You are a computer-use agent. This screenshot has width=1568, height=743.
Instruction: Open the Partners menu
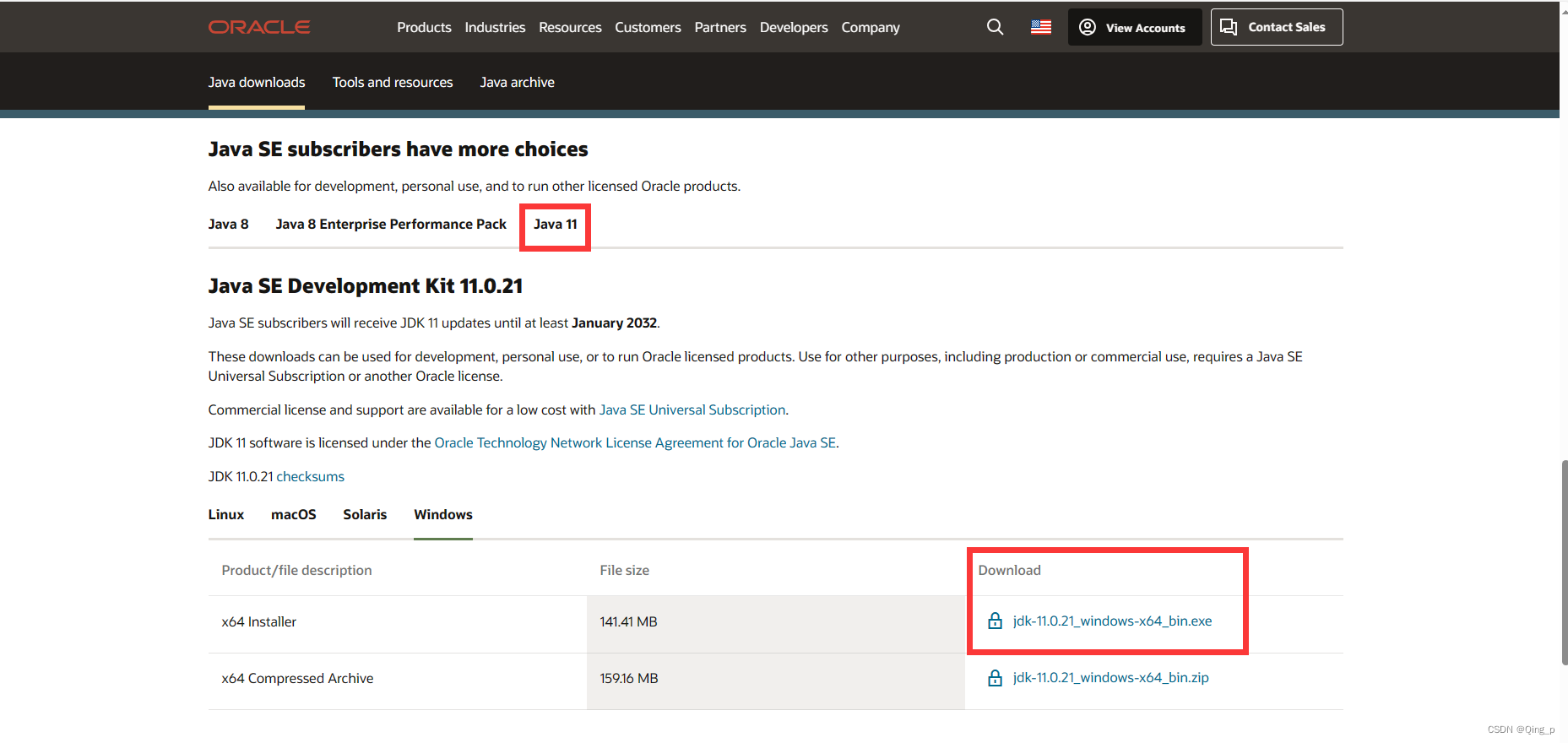point(720,27)
